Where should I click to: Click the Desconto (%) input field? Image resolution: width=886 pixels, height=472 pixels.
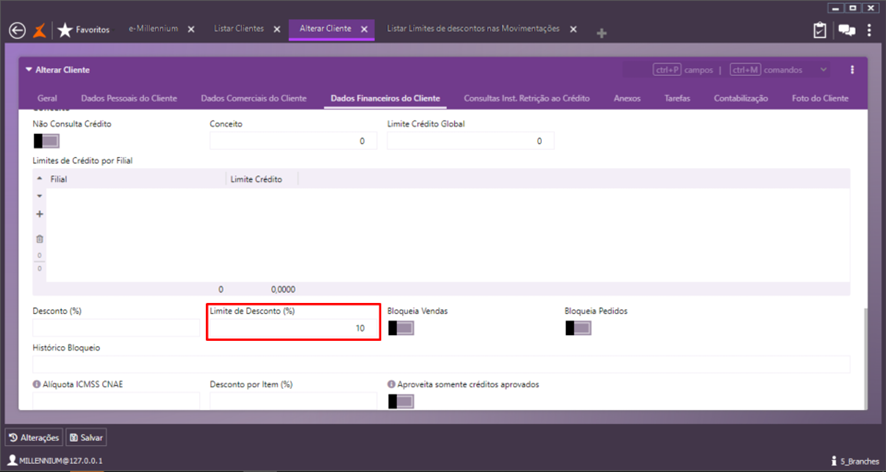116,328
